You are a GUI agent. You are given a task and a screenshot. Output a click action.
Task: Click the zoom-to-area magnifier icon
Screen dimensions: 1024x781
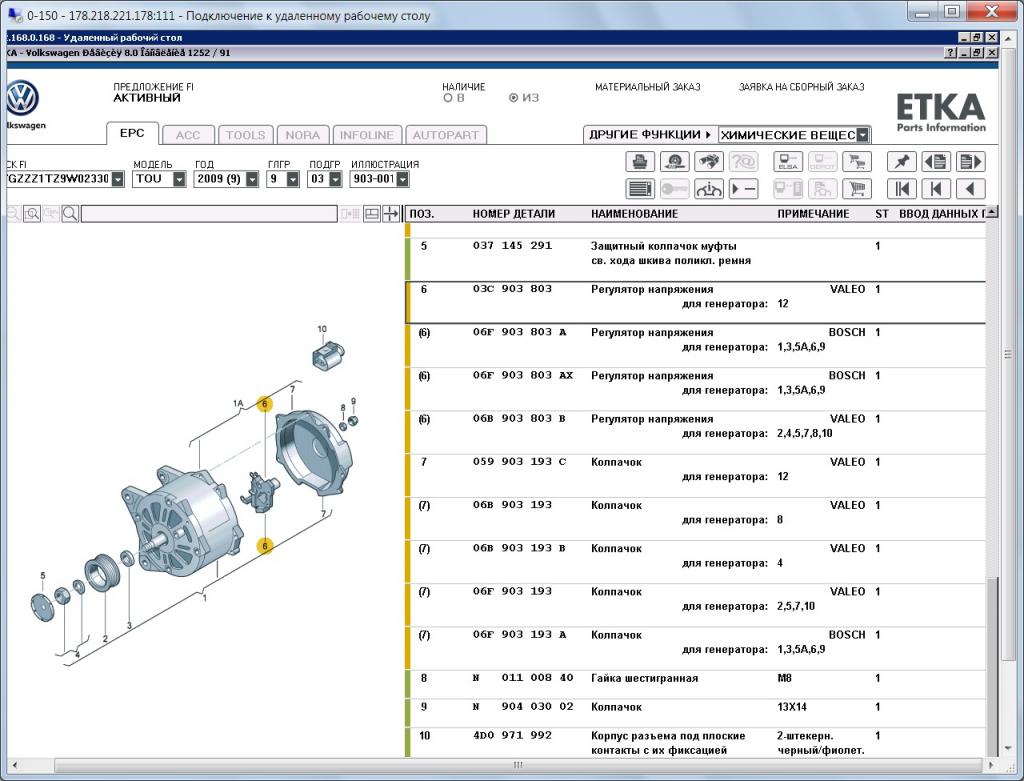(x=31, y=214)
